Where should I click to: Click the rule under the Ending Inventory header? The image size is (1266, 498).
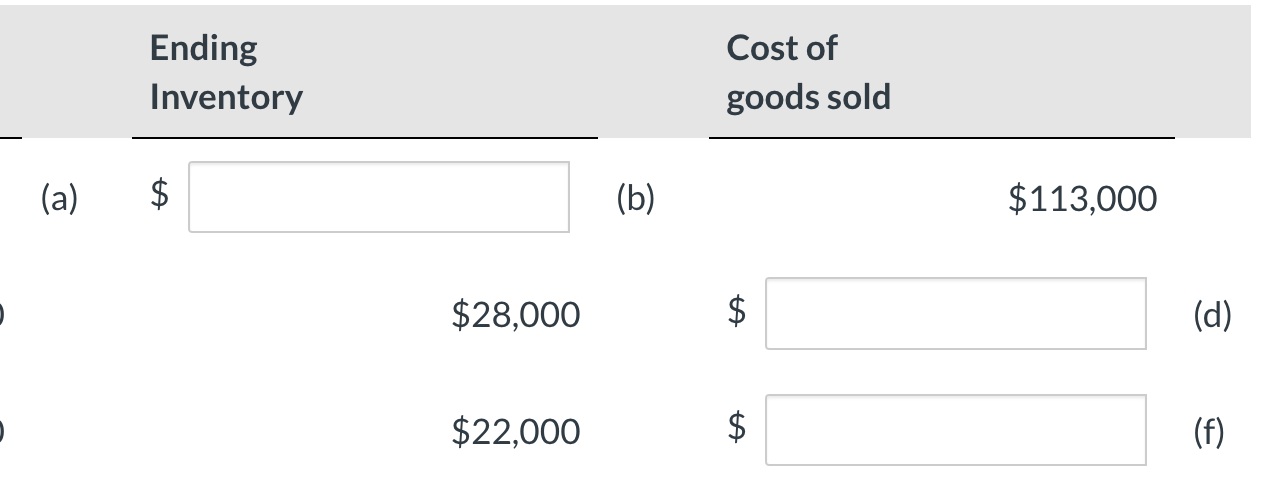click(x=365, y=137)
